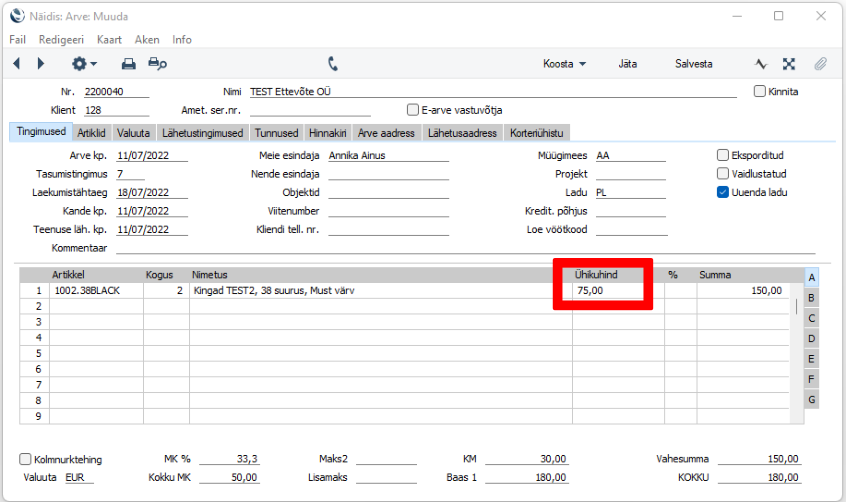Click the Ühikuhind cell 75,00

point(618,290)
